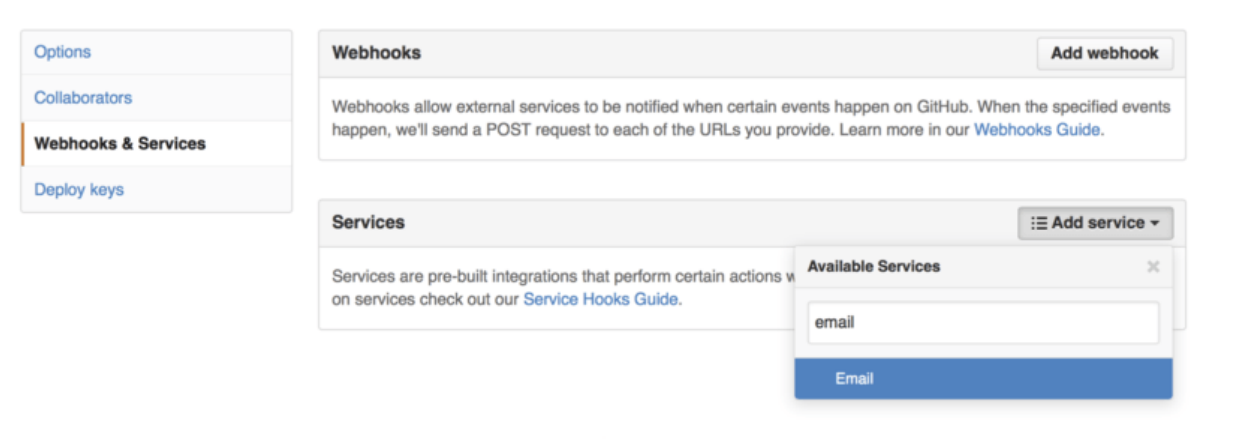Image resolution: width=1236 pixels, height=444 pixels.
Task: Click the list icon on Add service
Action: click(1038, 223)
